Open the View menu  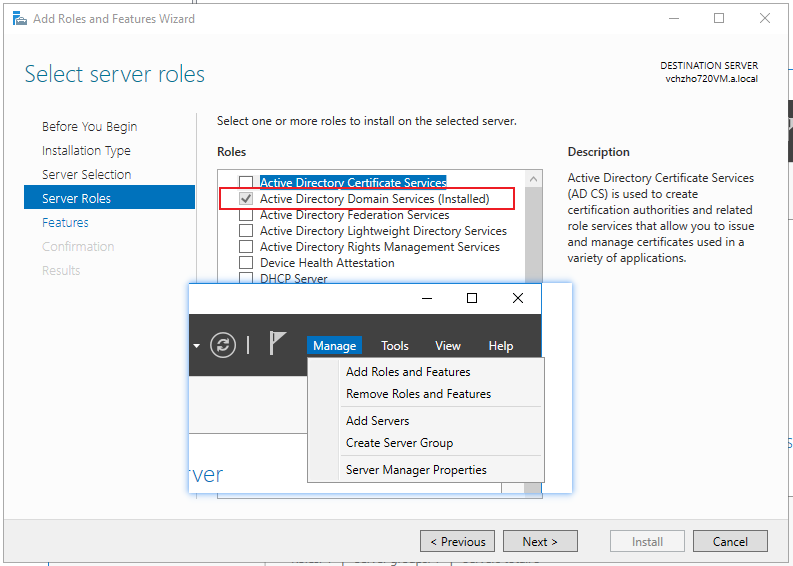448,345
